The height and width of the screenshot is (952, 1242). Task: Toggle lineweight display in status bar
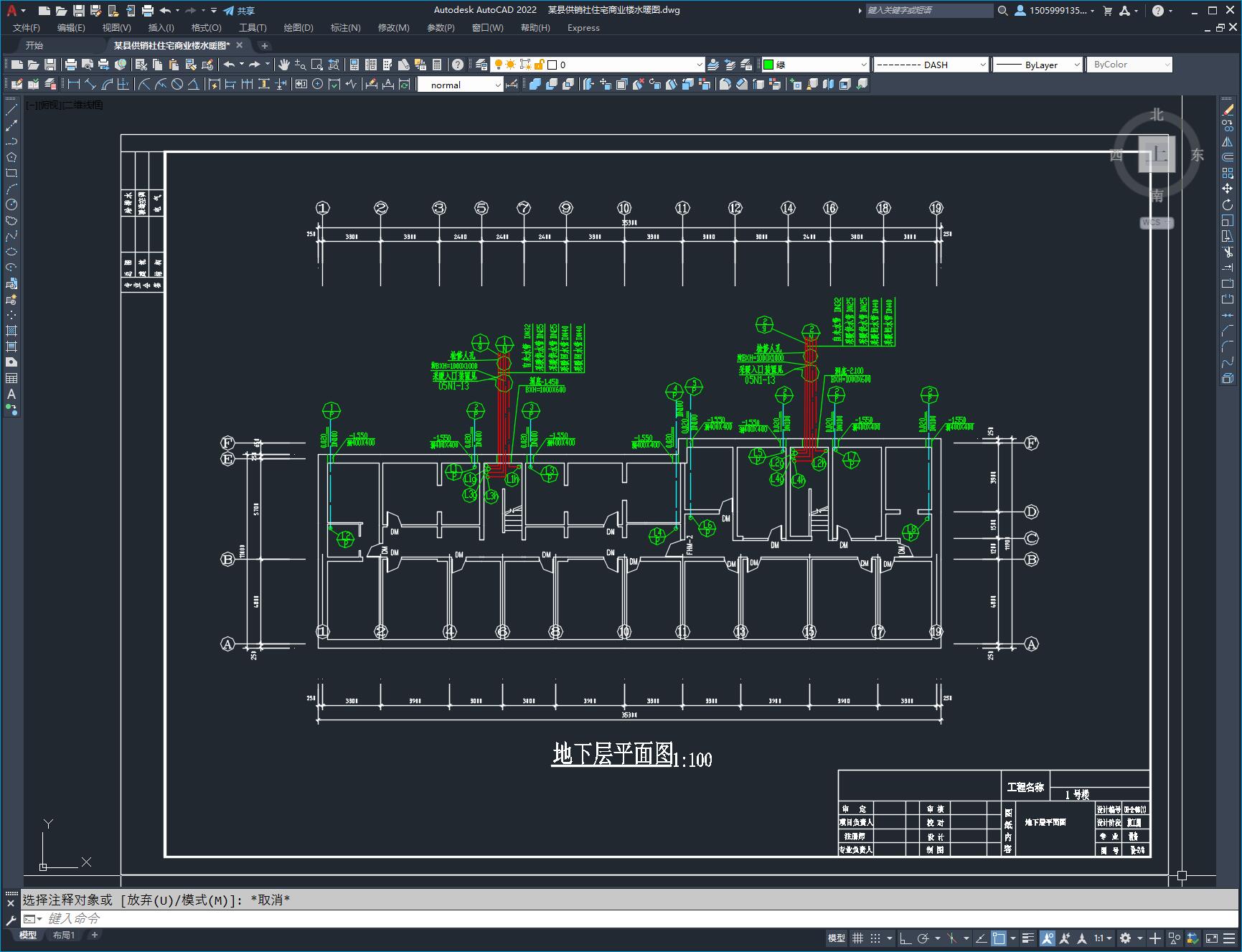[x=1028, y=938]
